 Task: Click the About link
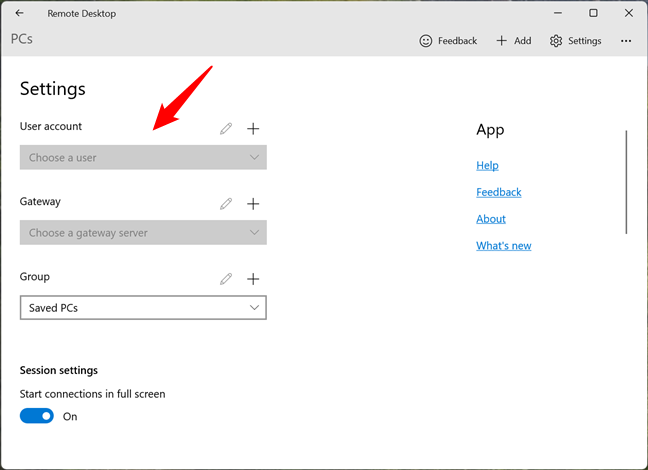click(x=491, y=219)
